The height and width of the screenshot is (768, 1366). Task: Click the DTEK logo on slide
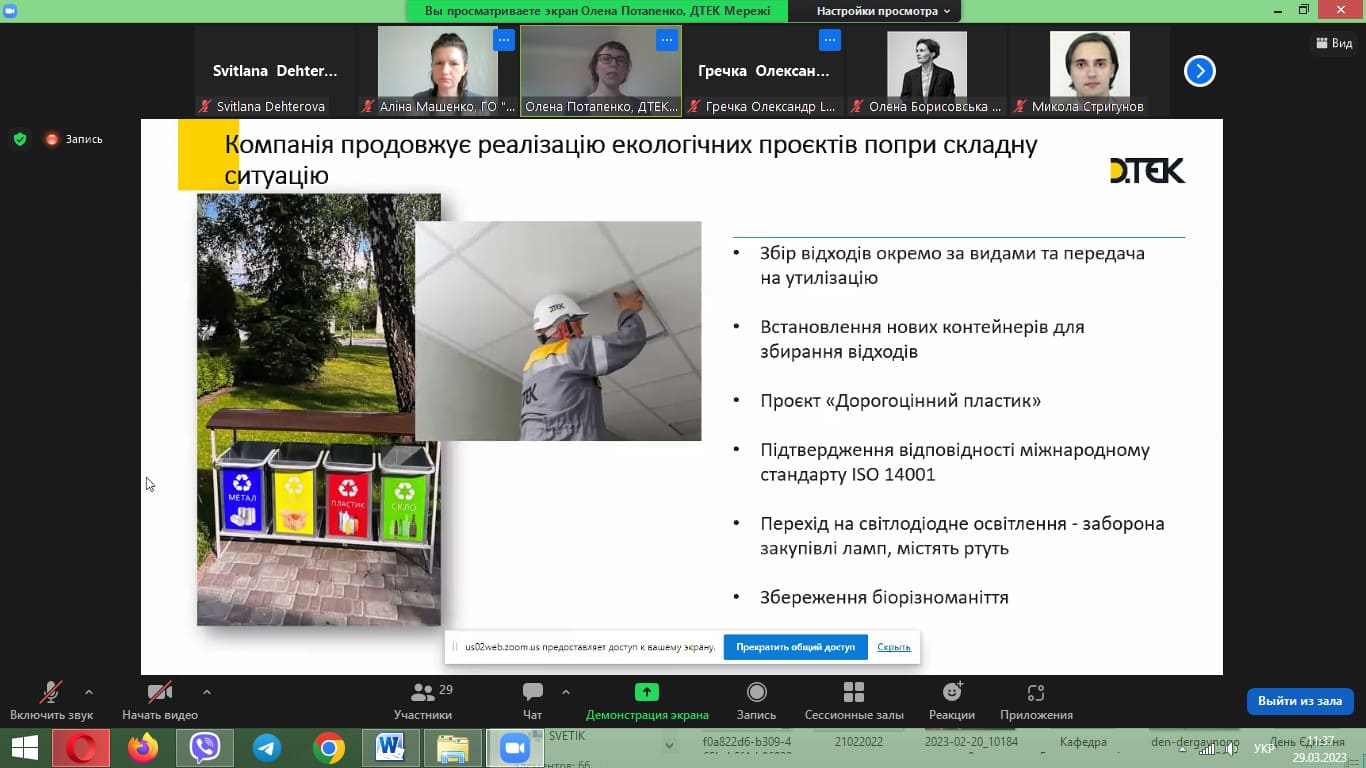click(x=1147, y=171)
